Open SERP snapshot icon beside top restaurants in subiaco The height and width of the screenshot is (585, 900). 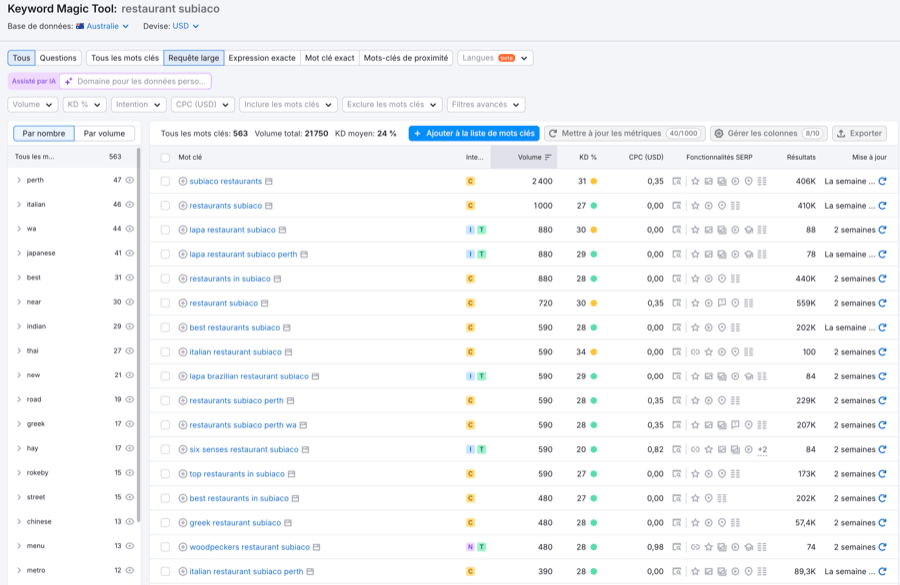tap(292, 474)
